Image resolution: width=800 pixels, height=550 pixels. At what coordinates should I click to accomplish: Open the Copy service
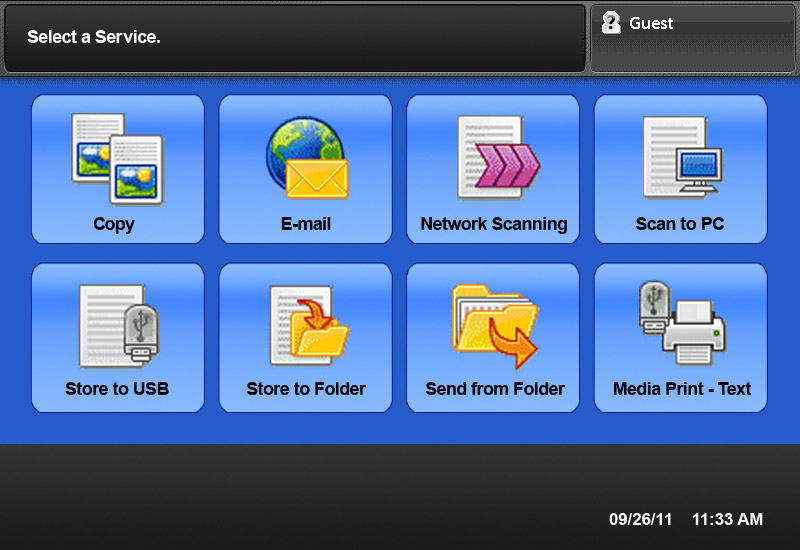coord(118,169)
